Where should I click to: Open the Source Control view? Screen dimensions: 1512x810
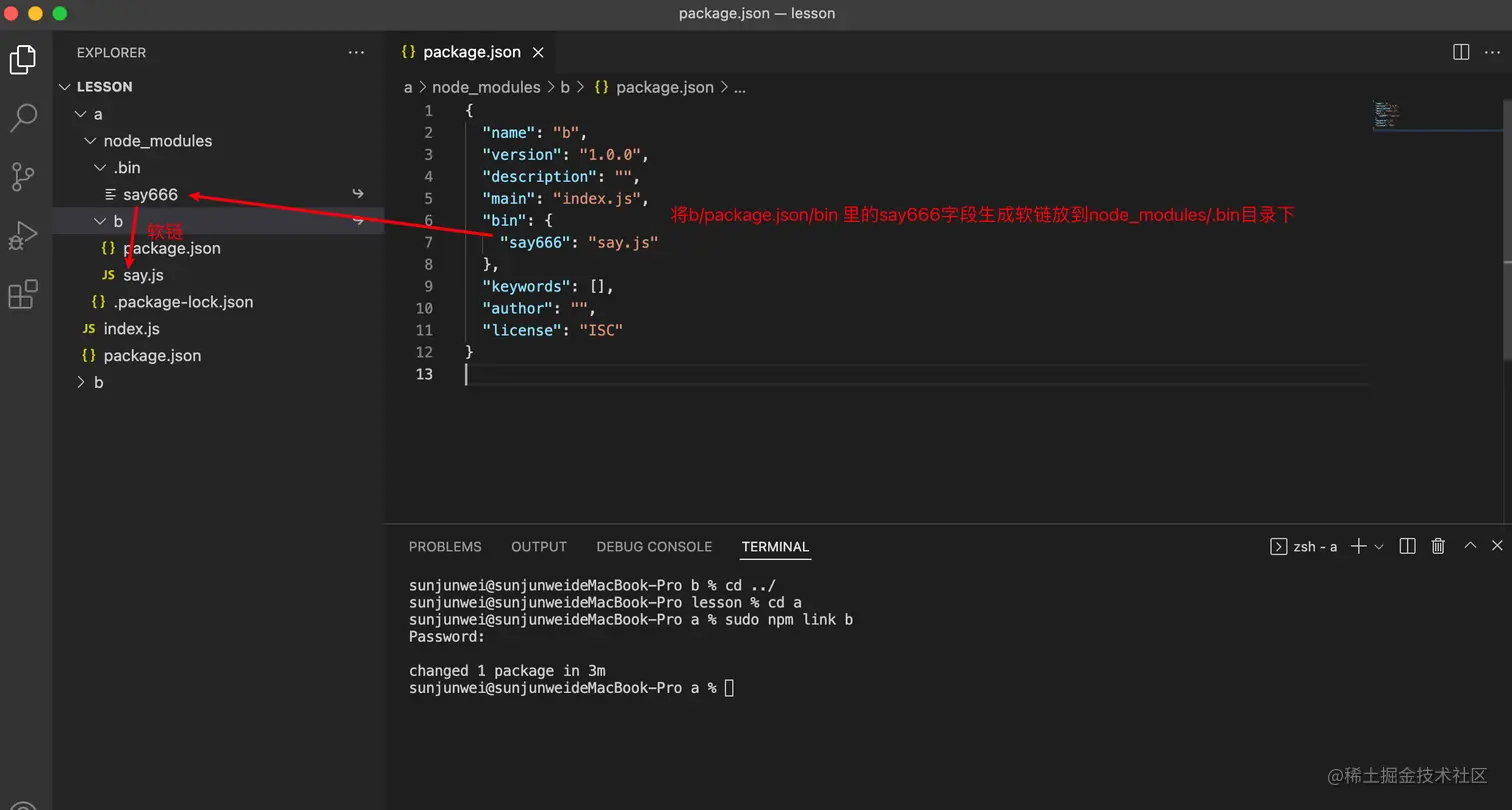click(x=23, y=177)
